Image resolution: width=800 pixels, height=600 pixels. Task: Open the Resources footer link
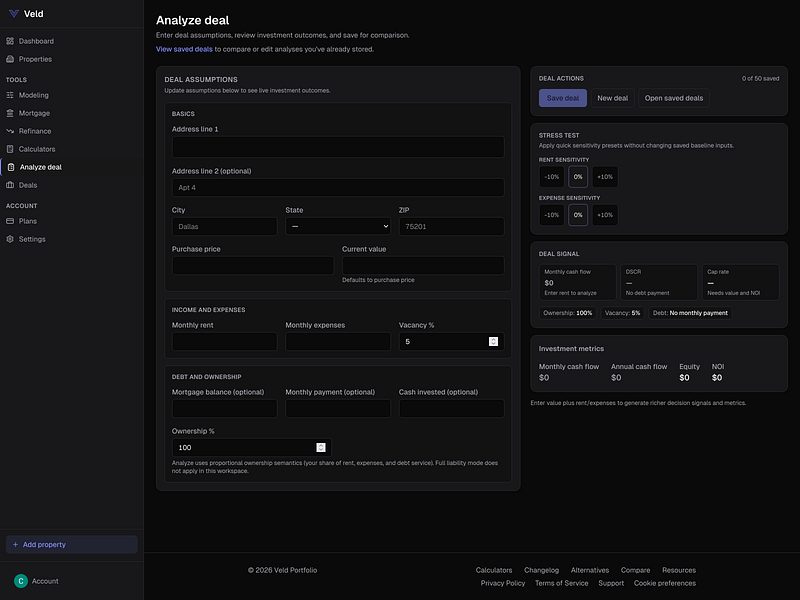[679, 570]
